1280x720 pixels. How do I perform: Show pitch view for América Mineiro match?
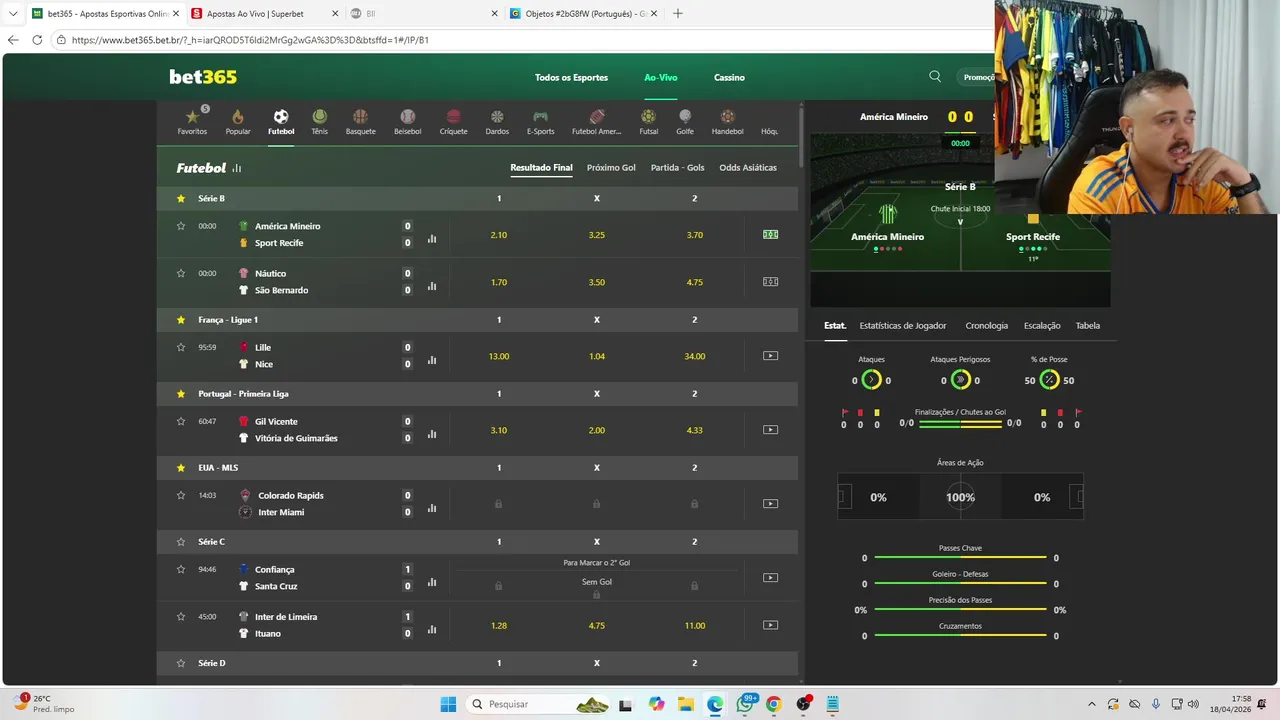point(770,234)
